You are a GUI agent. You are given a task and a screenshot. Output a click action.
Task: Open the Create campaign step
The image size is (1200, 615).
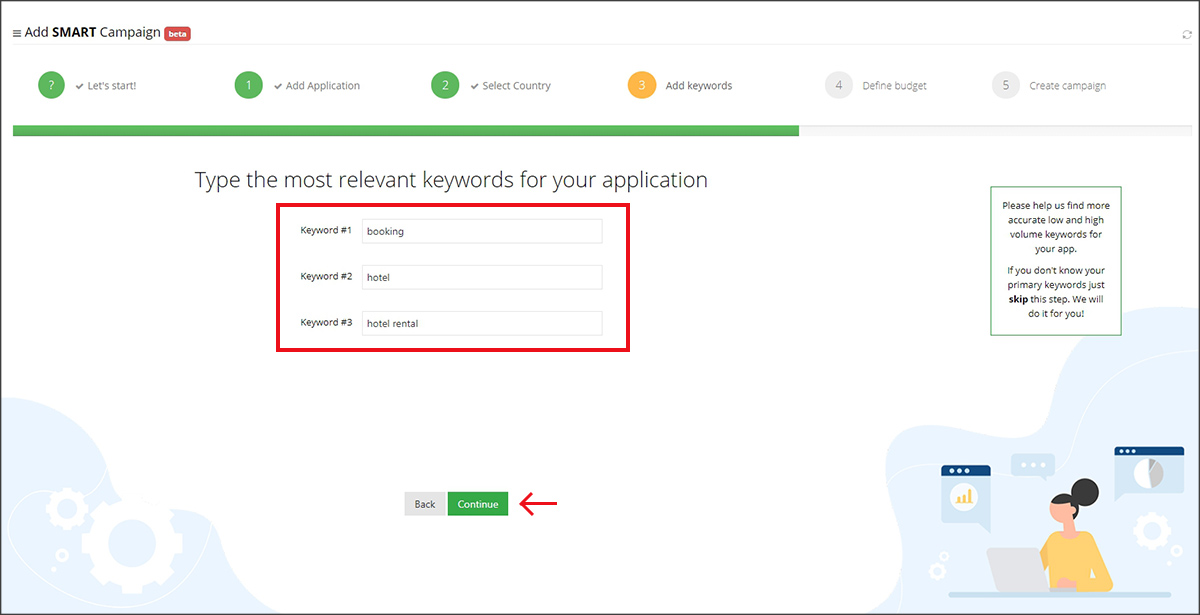1068,86
